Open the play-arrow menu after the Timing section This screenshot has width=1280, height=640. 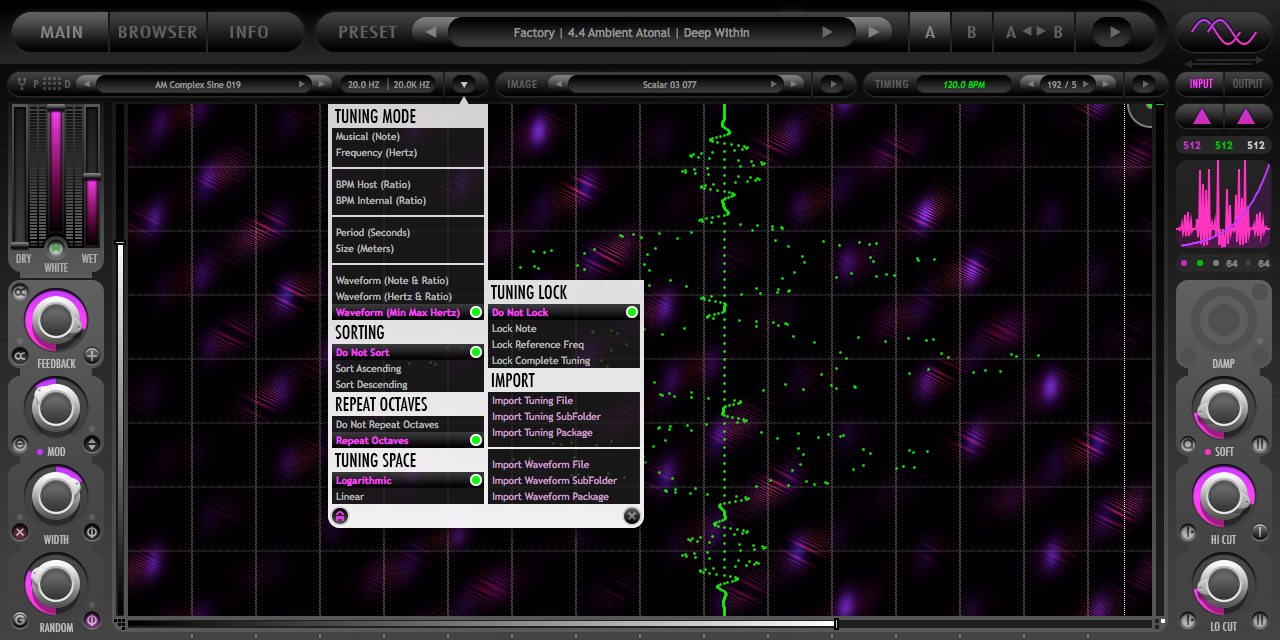[x=1146, y=85]
